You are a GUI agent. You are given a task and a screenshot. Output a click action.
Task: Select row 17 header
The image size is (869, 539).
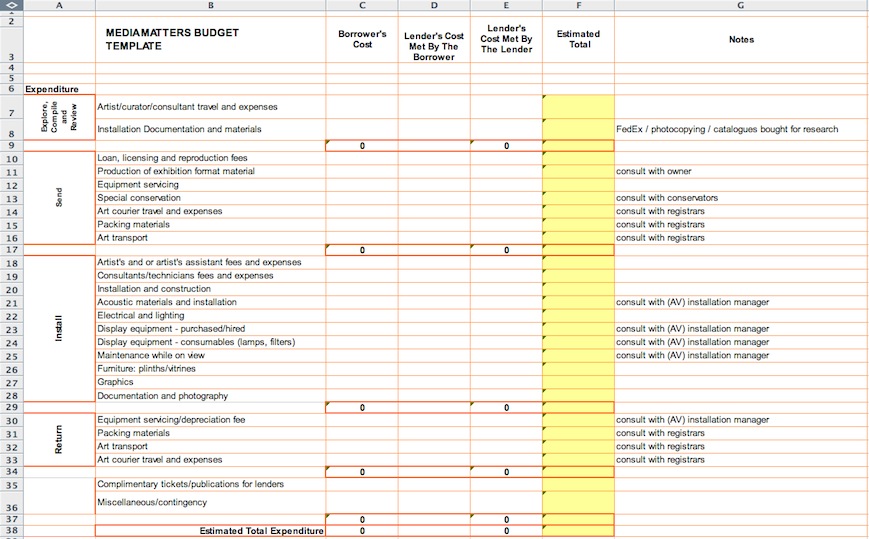tap(12, 250)
